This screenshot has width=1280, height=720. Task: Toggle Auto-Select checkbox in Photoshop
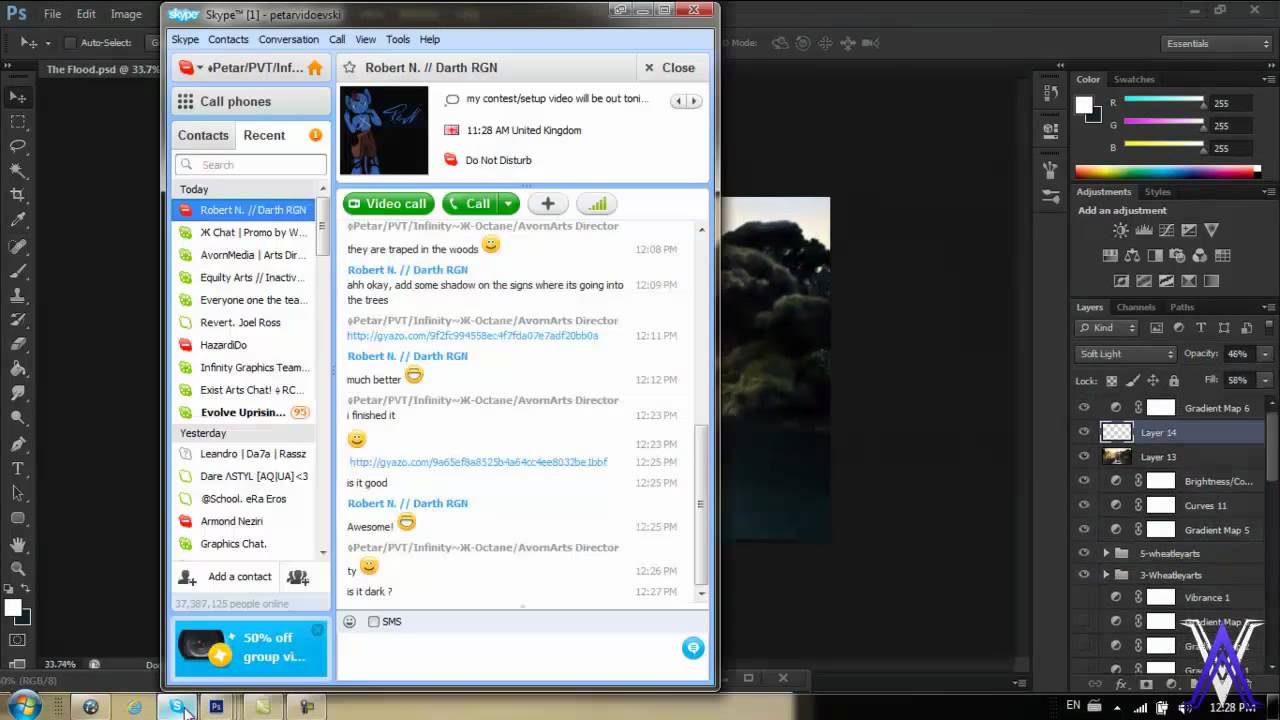coord(70,43)
